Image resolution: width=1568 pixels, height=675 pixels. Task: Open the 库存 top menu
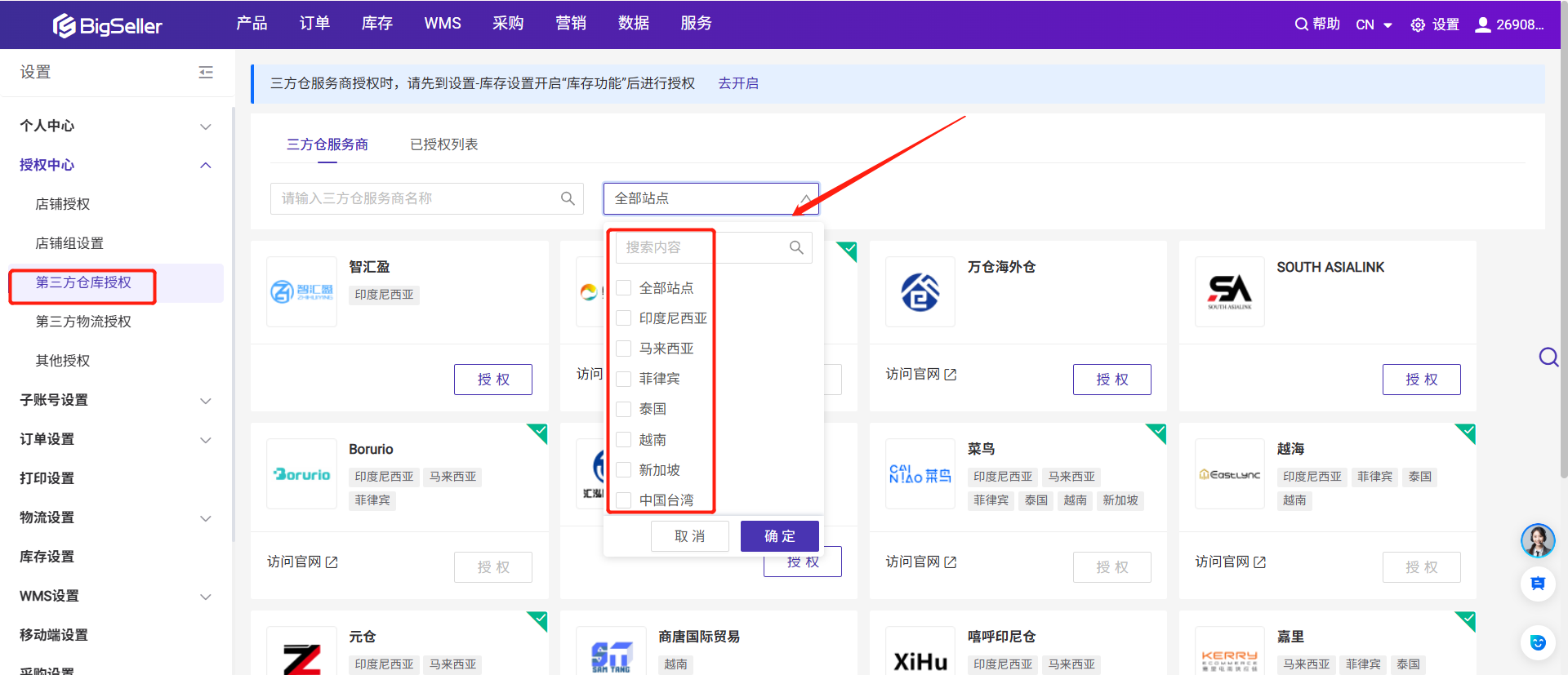[x=376, y=24]
